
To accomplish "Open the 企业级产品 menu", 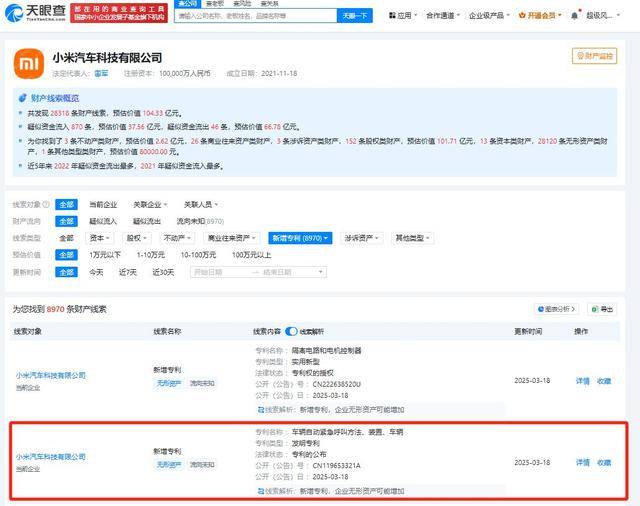I will pos(489,16).
